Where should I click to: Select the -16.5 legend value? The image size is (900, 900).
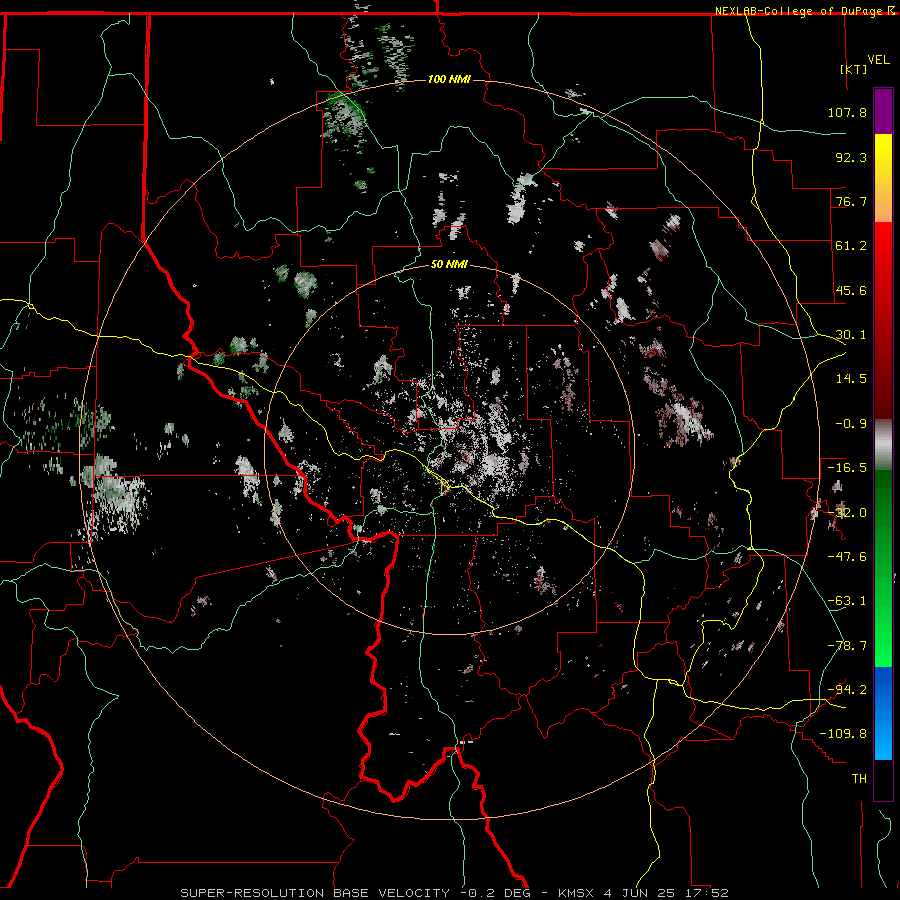click(x=847, y=468)
